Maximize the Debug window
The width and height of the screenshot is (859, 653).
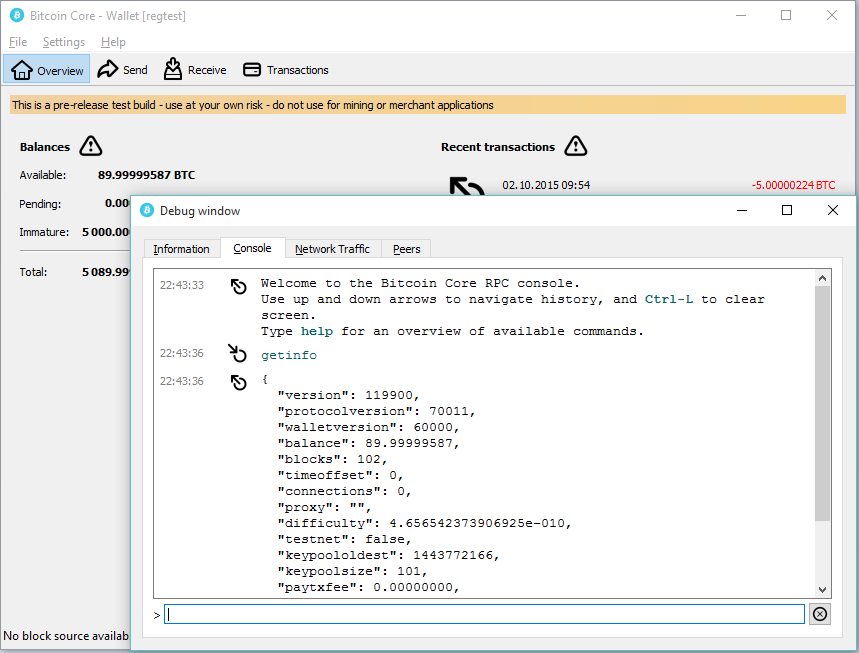pos(787,211)
